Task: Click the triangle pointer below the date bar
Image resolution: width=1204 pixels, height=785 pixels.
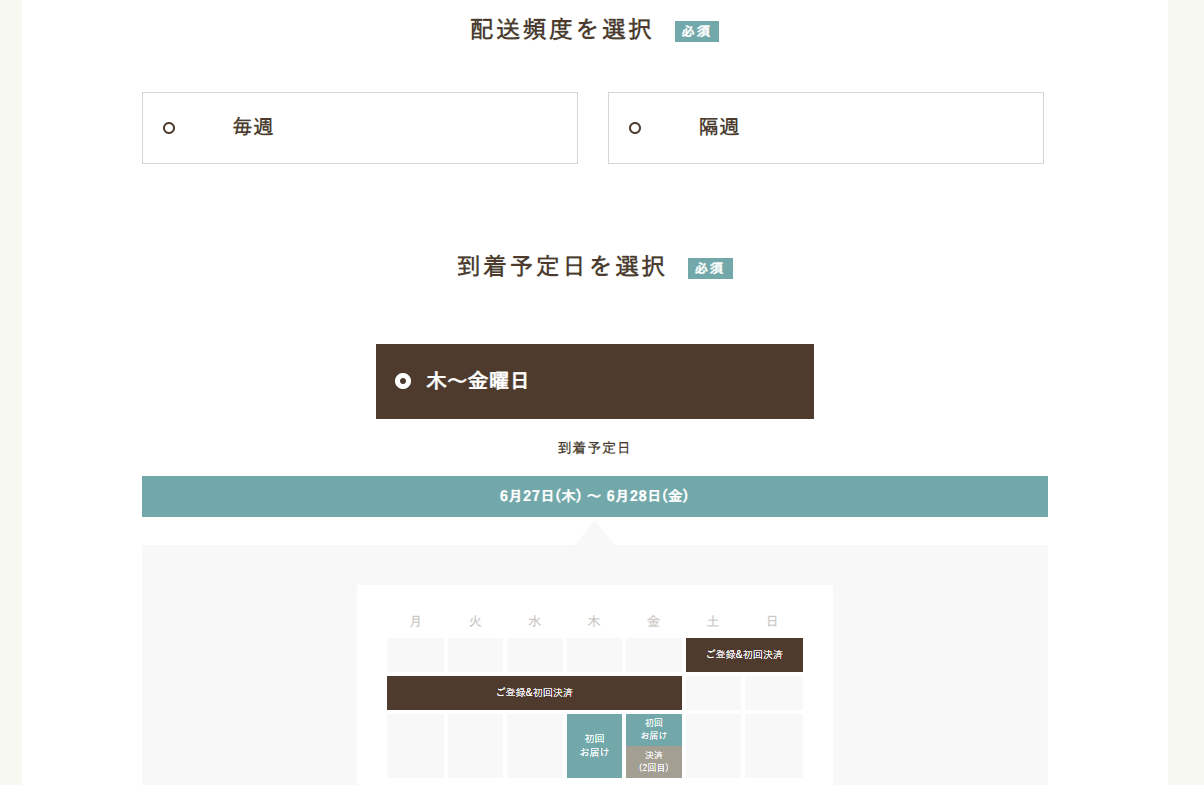Action: 595,534
